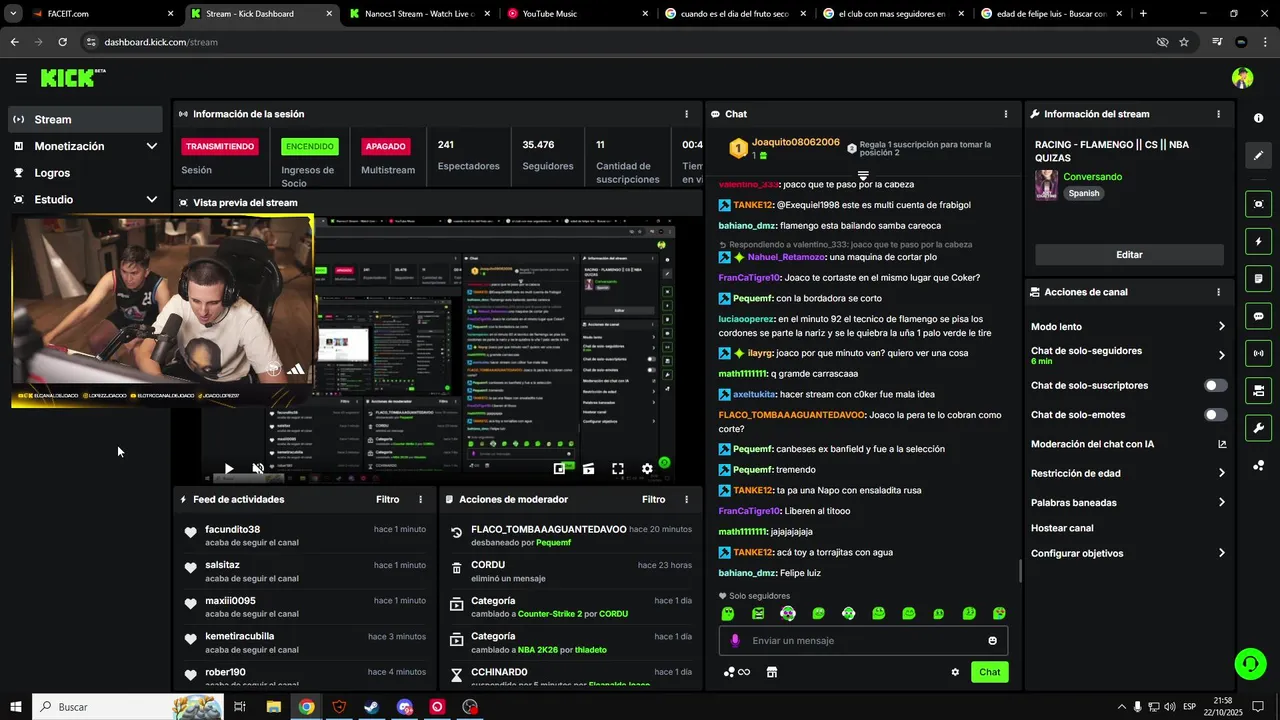Toggle the moderator actions note icon in sidebar
Image resolution: width=1280 pixels, height=720 pixels.
[1258, 278]
